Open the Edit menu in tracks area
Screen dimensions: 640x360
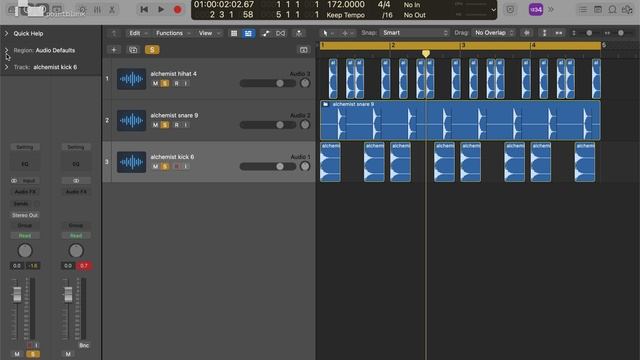(x=137, y=33)
